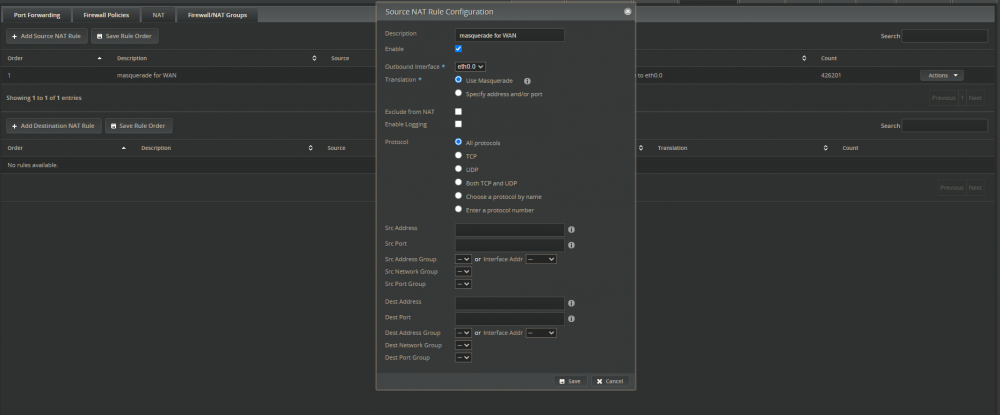Open Src Port Group dropdown

(x=463, y=284)
